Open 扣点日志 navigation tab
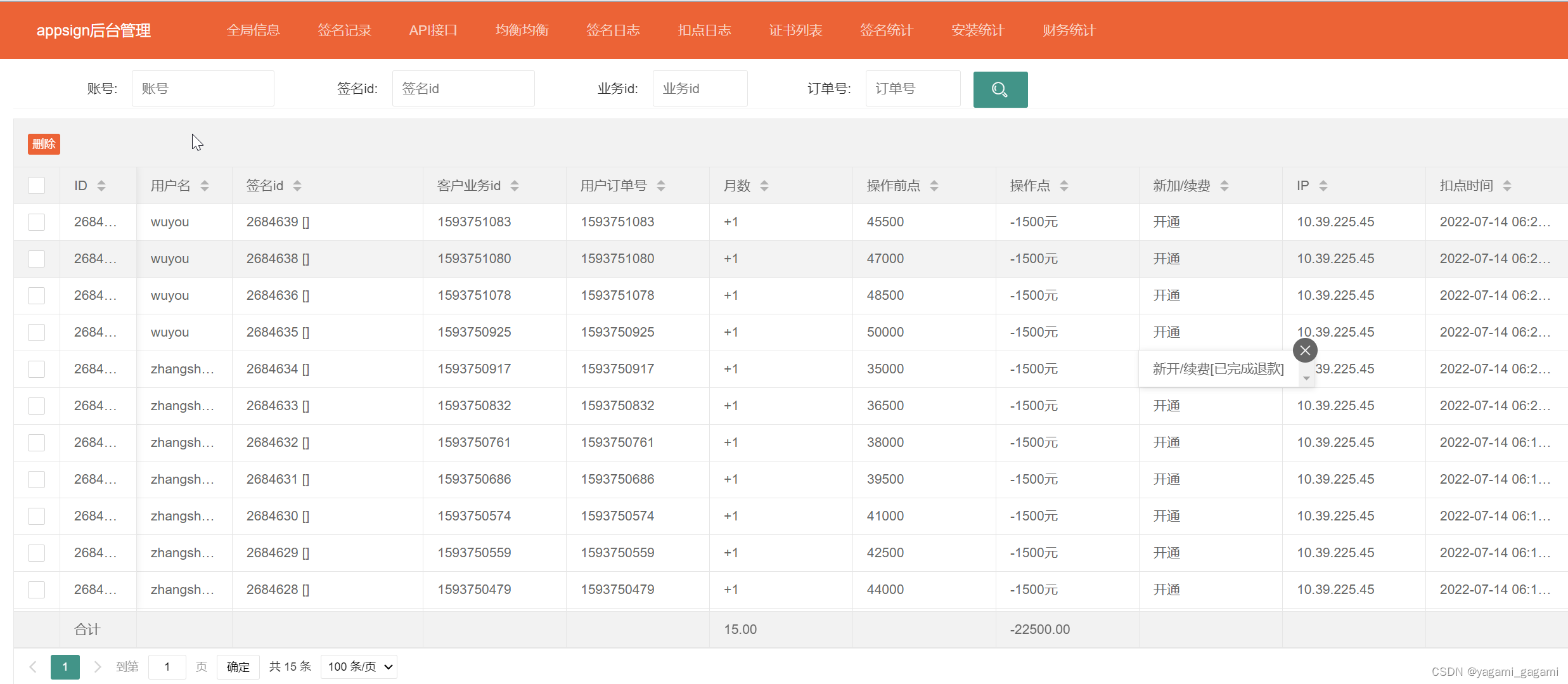The width and height of the screenshot is (1568, 684). pyautogui.click(x=705, y=30)
